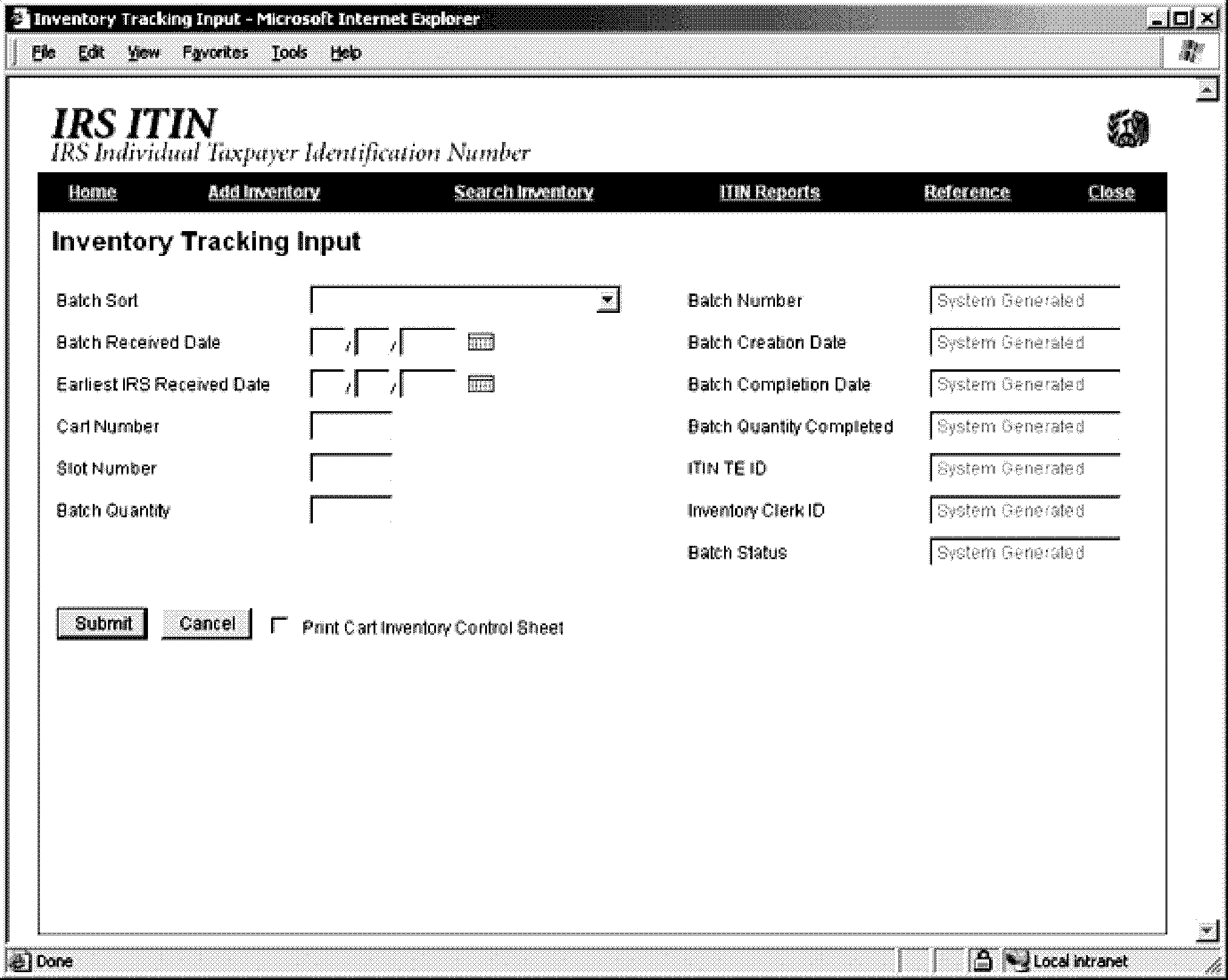This screenshot has width=1228, height=980.
Task: Enable Print Cart Inventory Control Sheet checkbox
Action: point(279,625)
